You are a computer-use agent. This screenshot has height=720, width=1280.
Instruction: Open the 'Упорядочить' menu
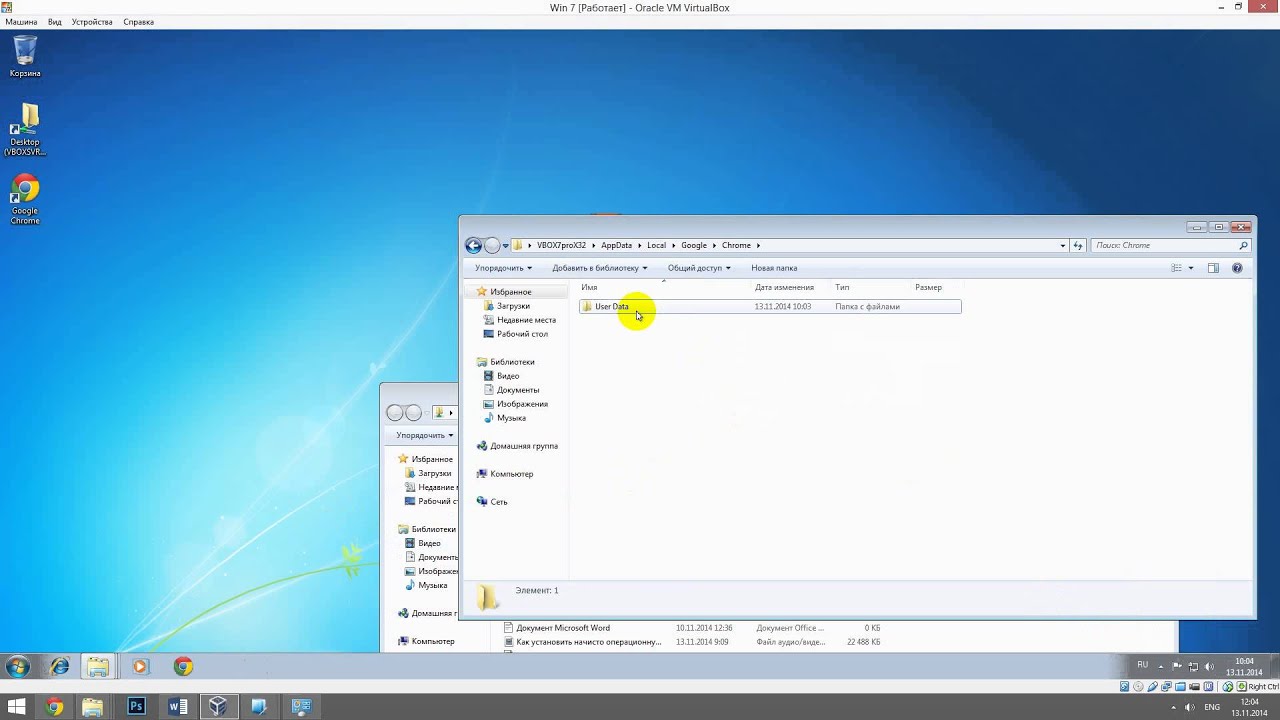503,268
